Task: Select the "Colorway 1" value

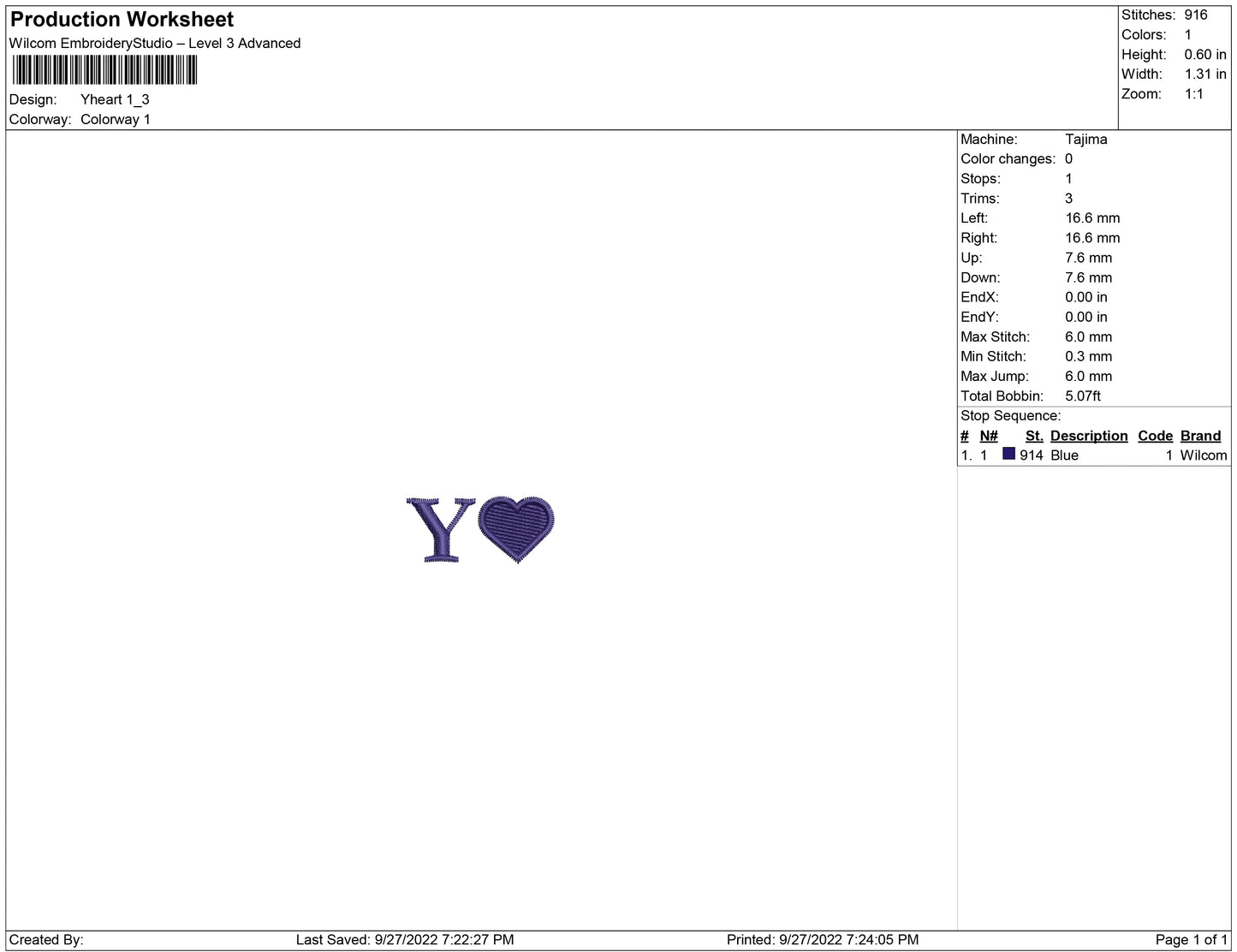Action: tap(116, 119)
